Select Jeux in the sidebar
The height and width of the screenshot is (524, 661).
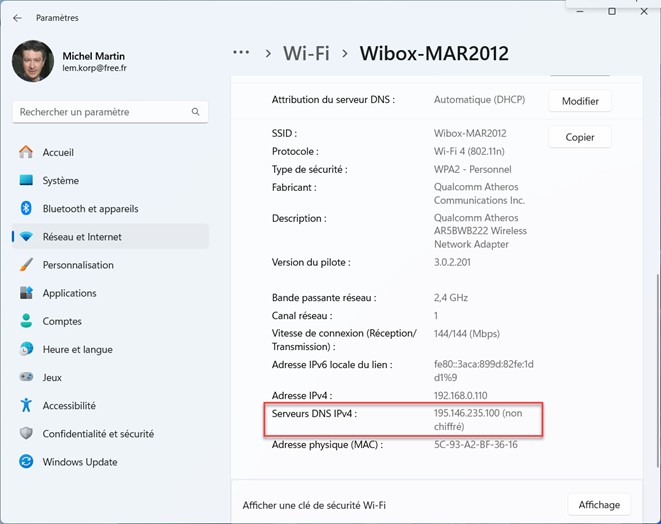(x=52, y=378)
